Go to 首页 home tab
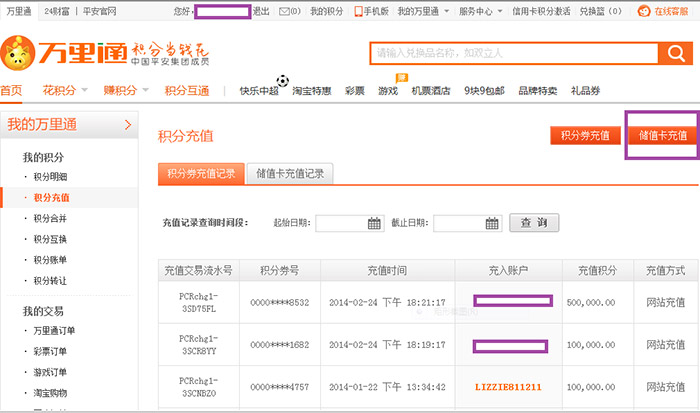This screenshot has width=700, height=413. [x=11, y=91]
